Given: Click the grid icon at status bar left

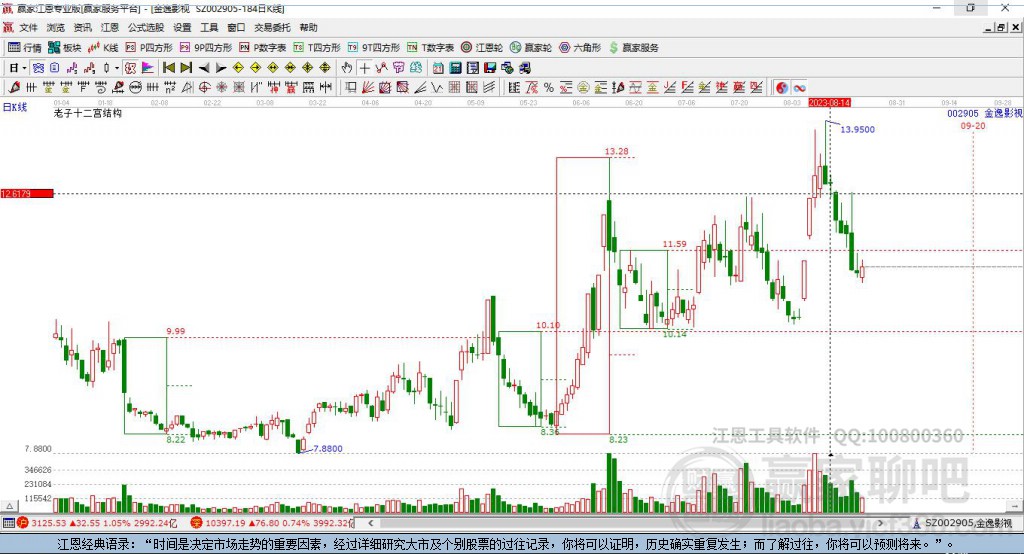Looking at the screenshot, I should pos(8,523).
